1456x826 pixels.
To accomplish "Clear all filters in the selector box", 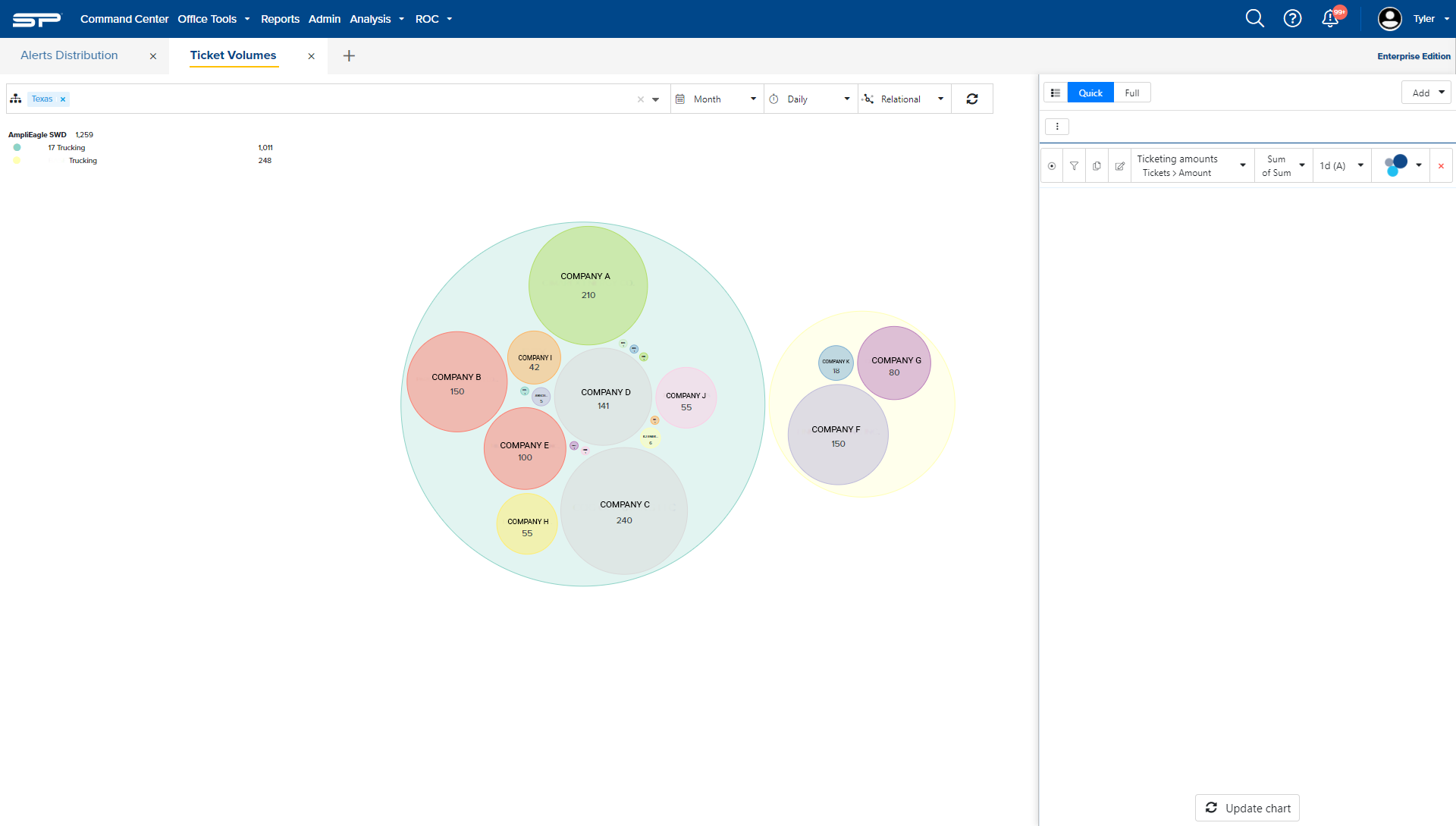I will (x=640, y=99).
